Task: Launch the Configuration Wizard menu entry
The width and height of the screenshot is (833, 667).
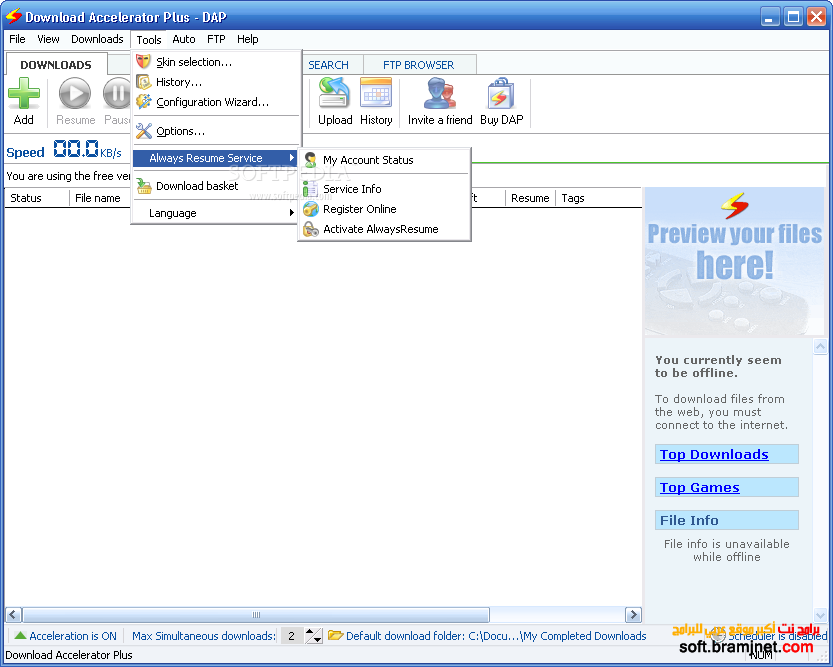Action: pos(212,102)
